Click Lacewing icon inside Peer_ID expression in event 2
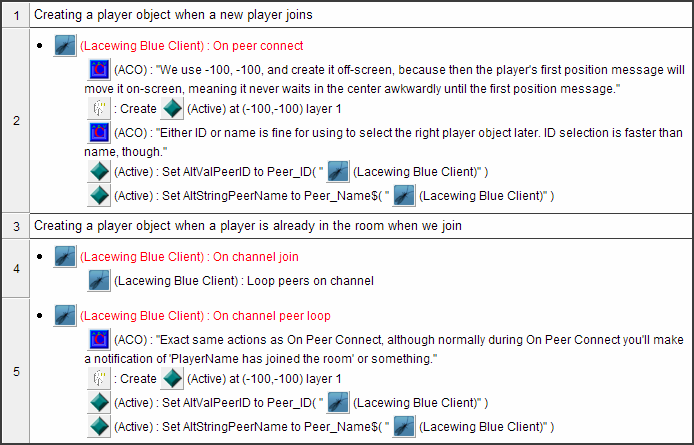 tap(338, 171)
